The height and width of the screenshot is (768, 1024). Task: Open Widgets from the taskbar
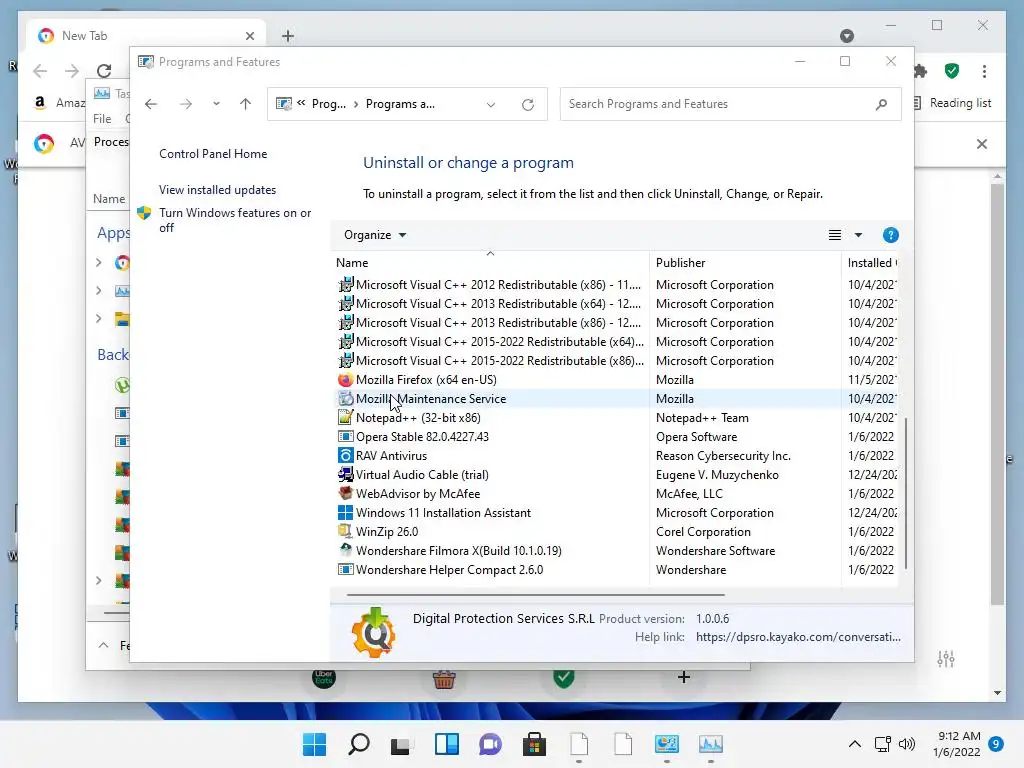tap(447, 744)
